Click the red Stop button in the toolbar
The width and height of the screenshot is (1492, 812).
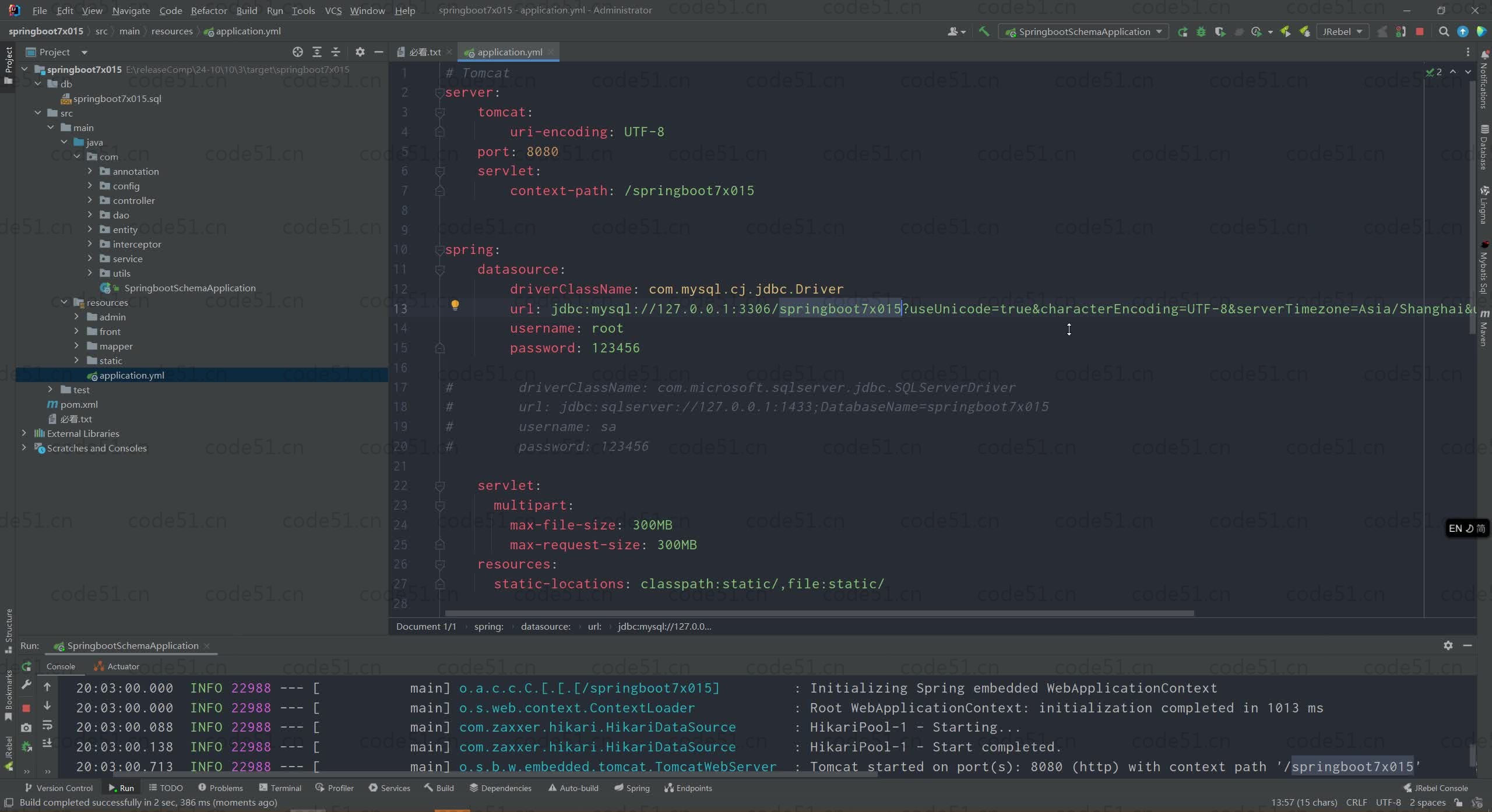click(1420, 31)
